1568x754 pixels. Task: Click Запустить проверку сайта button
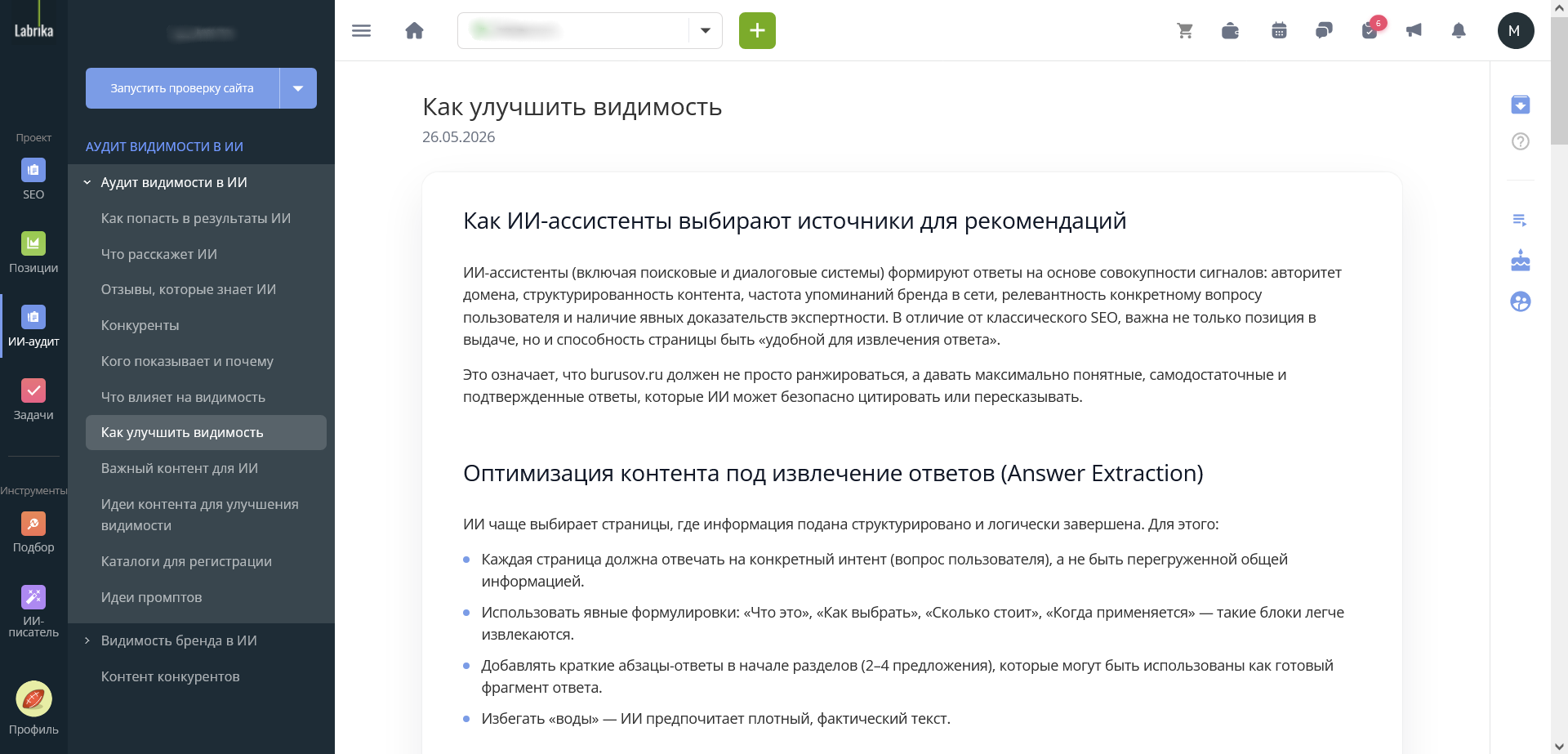pos(182,88)
